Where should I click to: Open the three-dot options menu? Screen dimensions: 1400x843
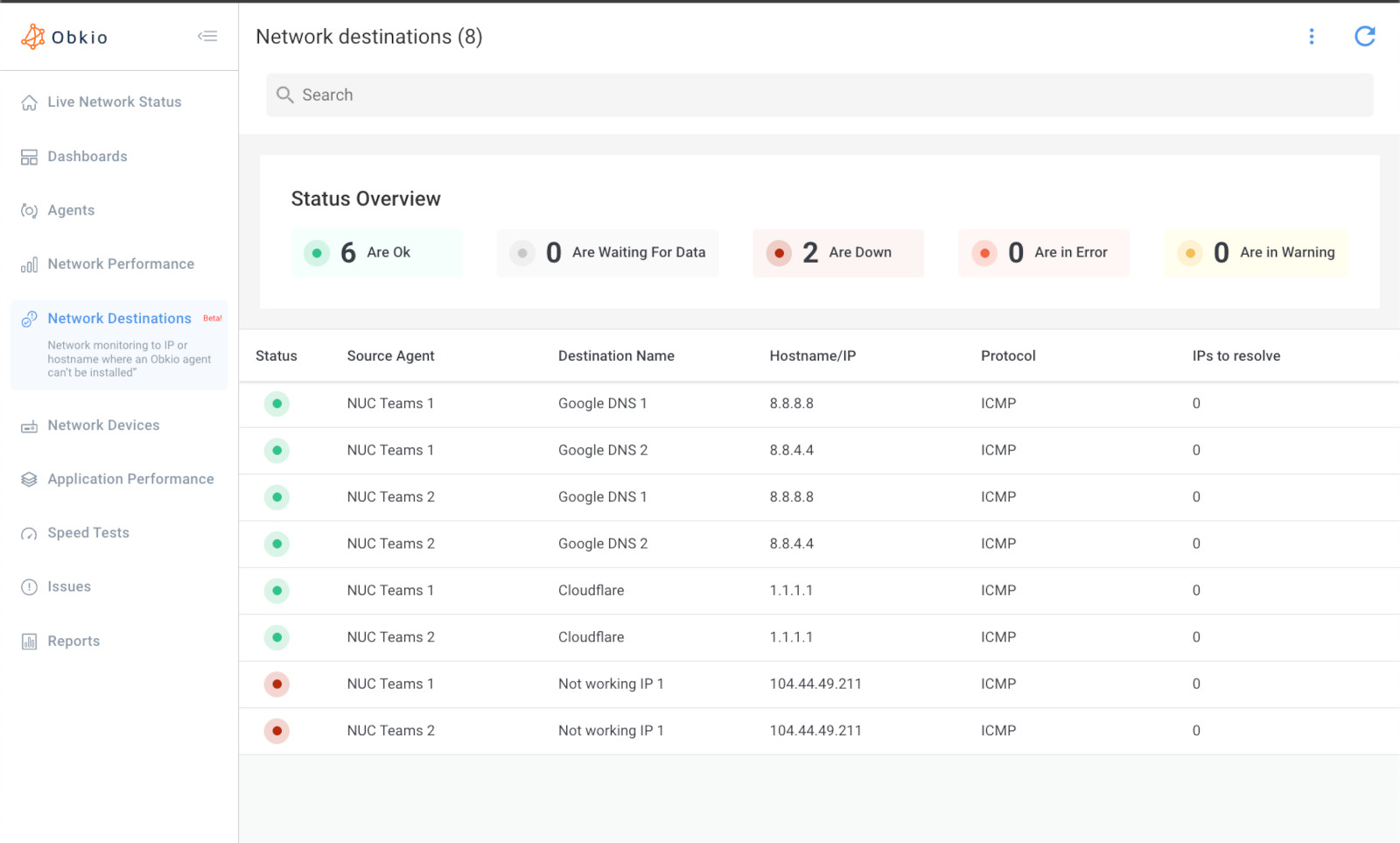point(1312,37)
